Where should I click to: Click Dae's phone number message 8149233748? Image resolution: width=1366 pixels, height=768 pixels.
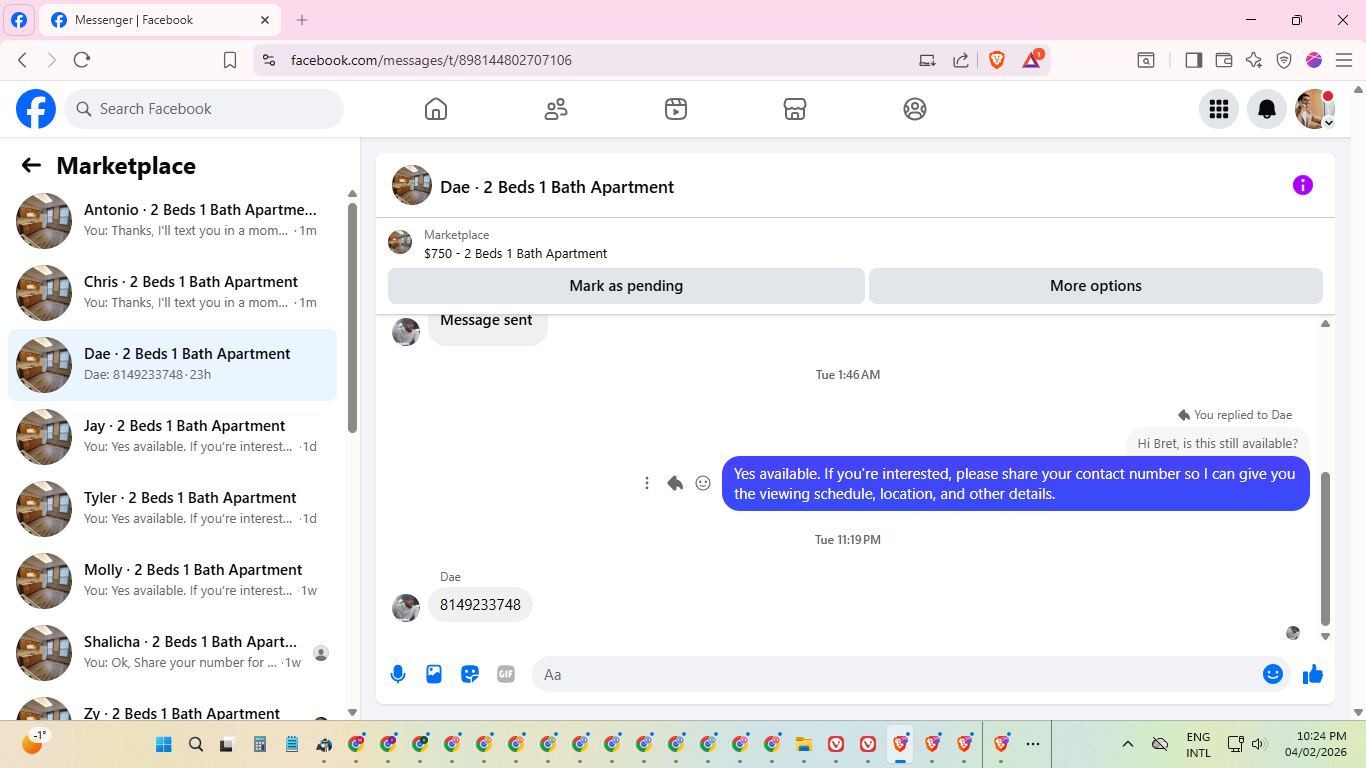481,605
